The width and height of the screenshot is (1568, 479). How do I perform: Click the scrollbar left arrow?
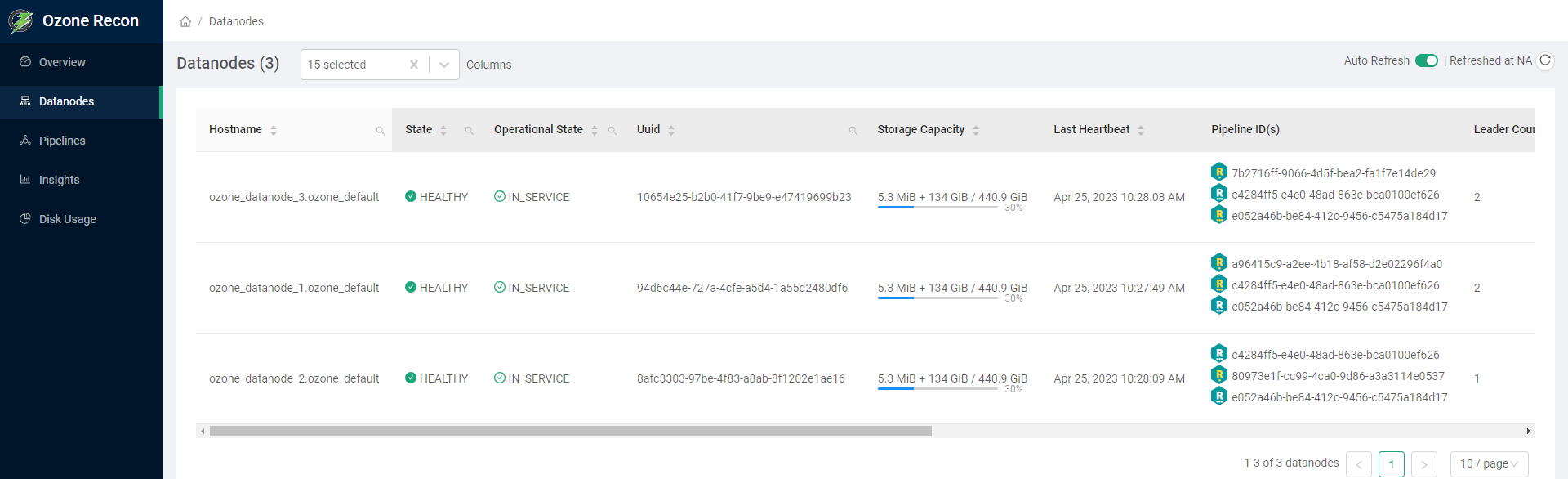point(203,431)
